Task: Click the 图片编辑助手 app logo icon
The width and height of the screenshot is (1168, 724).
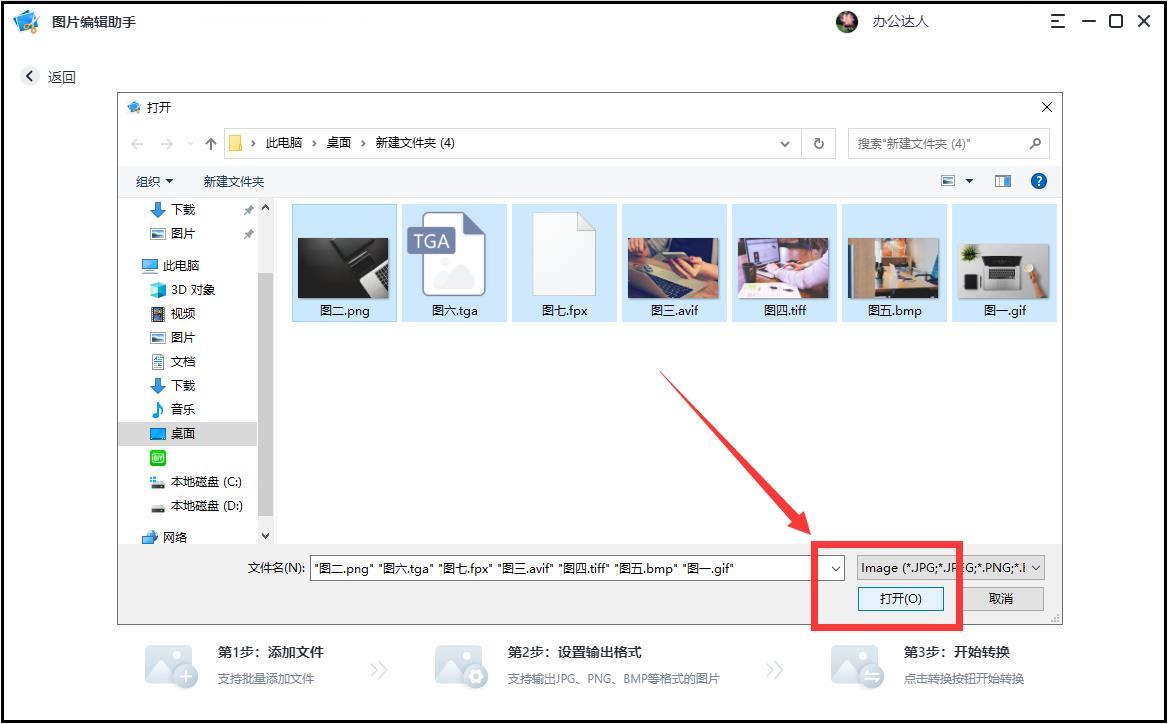Action: coord(24,20)
